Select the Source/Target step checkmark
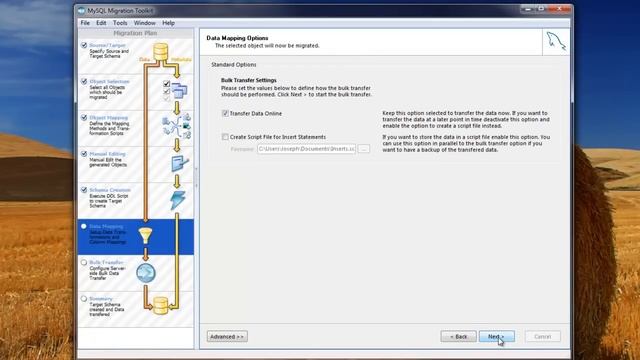This screenshot has height=360, width=640. click(x=84, y=45)
